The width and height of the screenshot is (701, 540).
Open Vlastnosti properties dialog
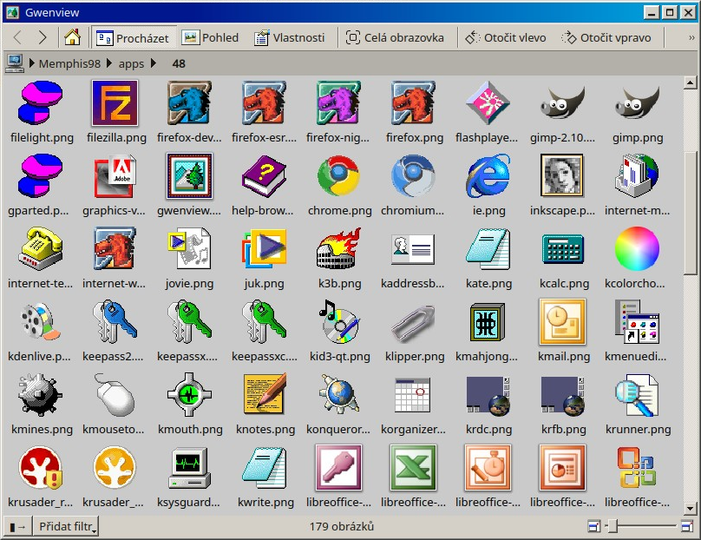[x=290, y=38]
